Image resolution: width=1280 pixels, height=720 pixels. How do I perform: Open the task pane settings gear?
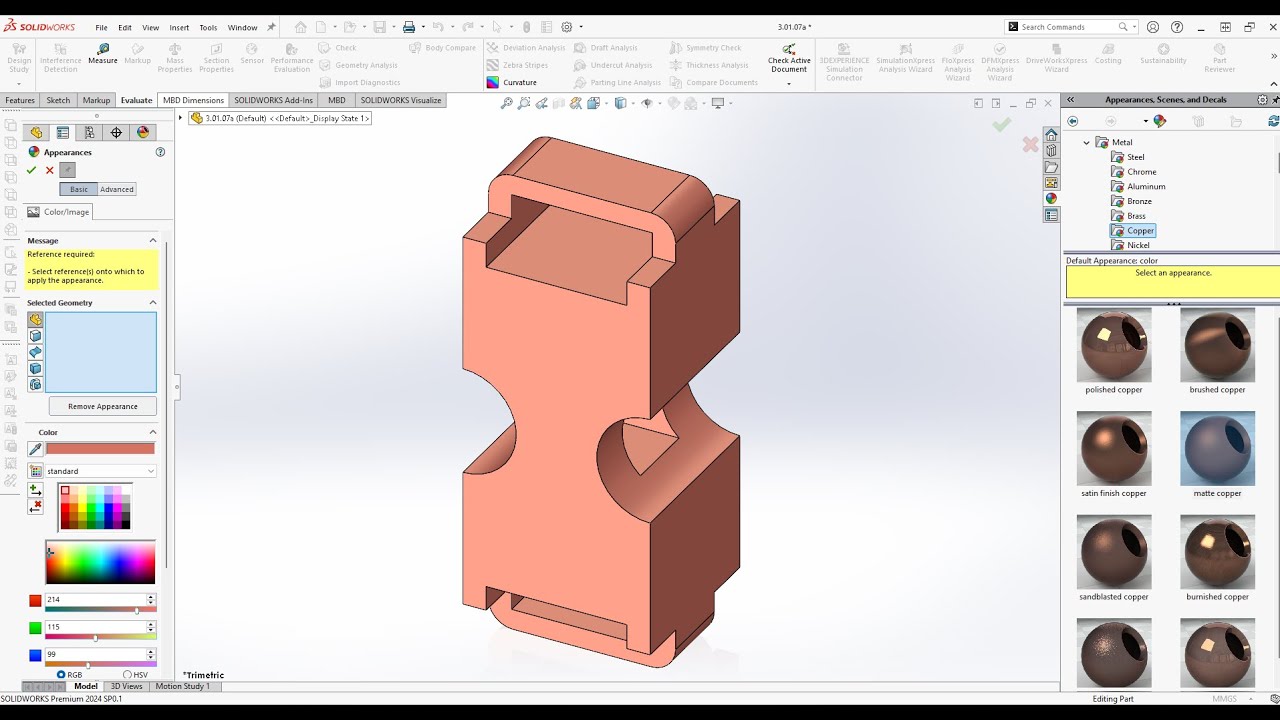1262,100
